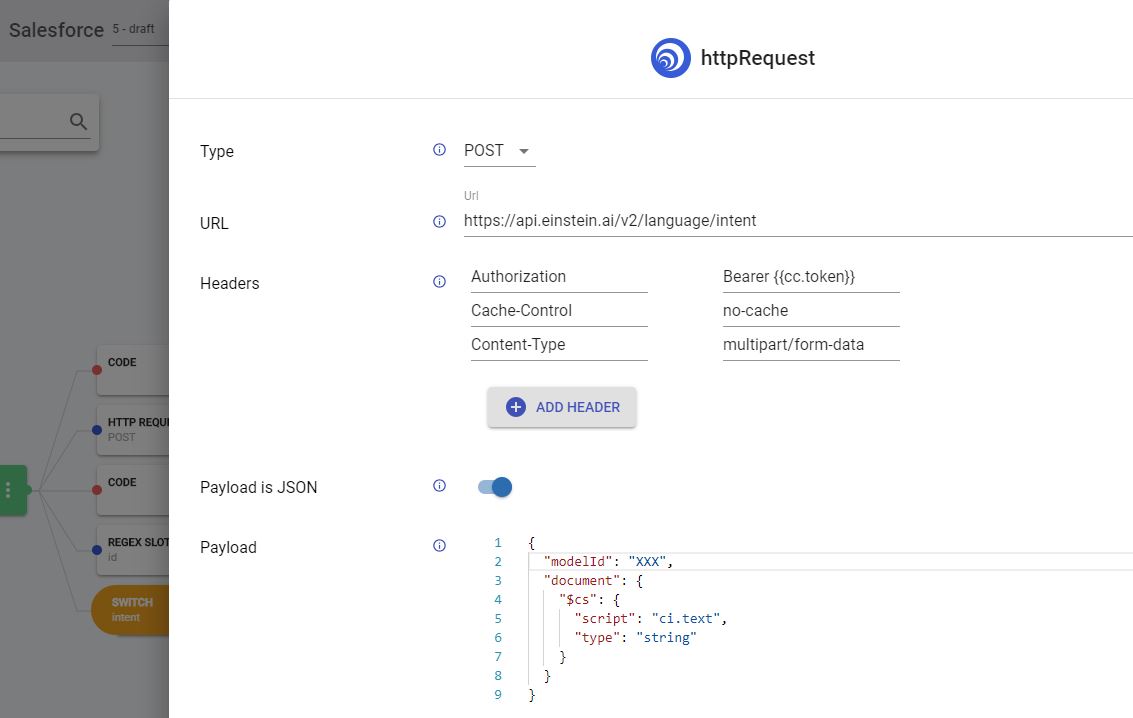Click the ADD HEADER button

click(x=561, y=407)
